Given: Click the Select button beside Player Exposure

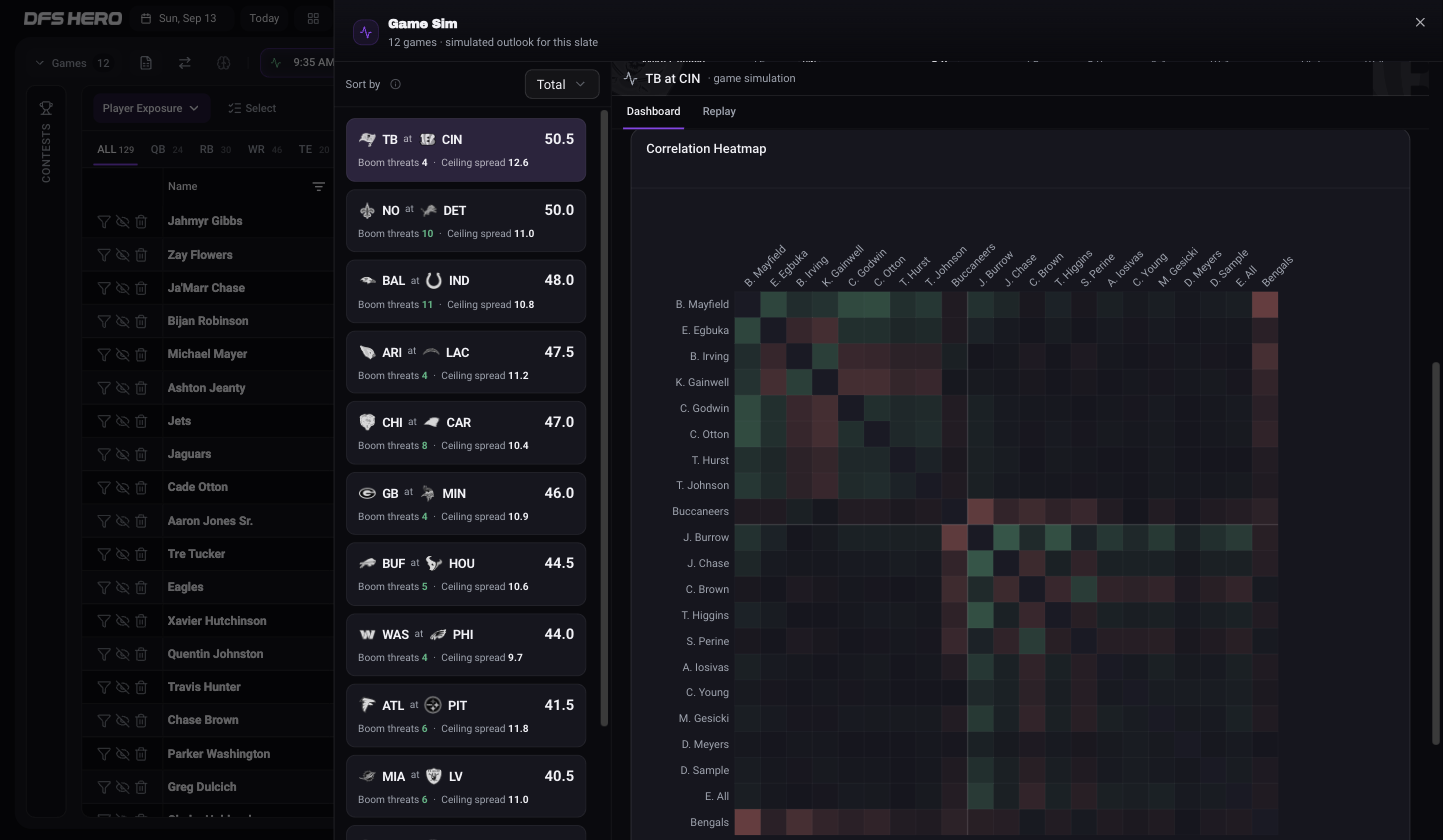Looking at the screenshot, I should pyautogui.click(x=252, y=108).
